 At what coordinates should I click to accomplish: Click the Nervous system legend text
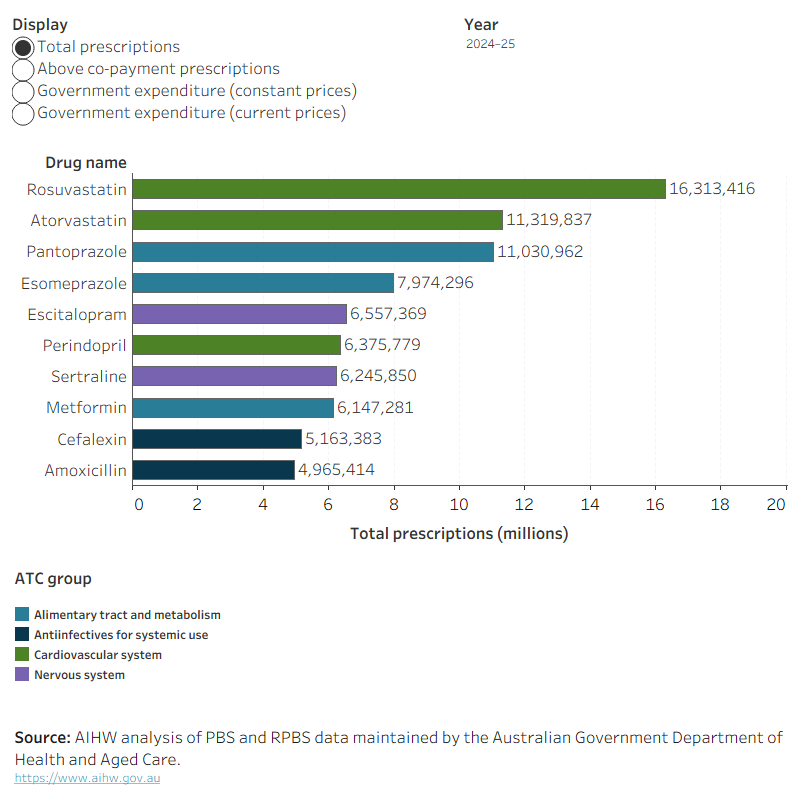pyautogui.click(x=80, y=674)
